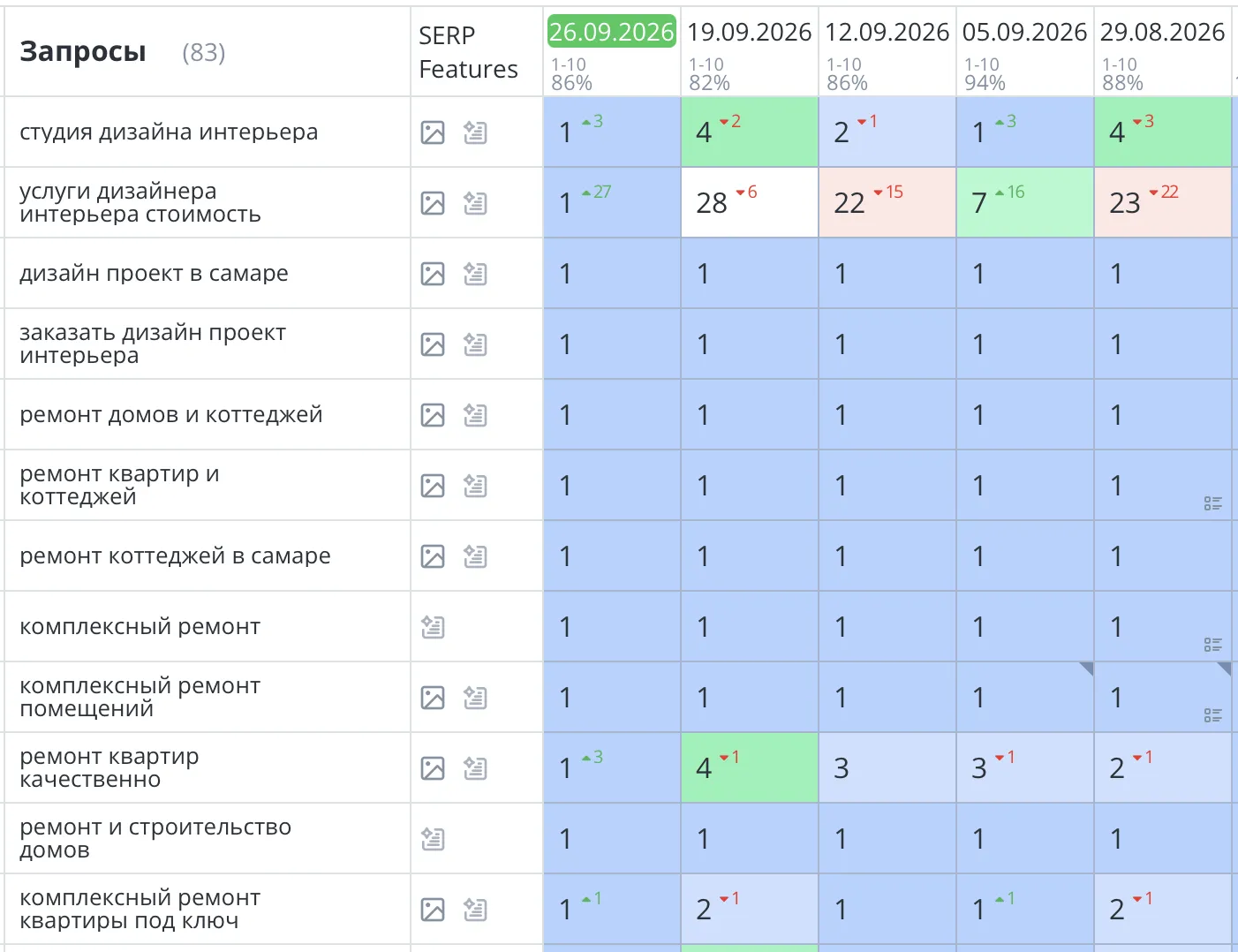Click the query 'услуги дизайнера интерьера стоимость'
Image resolution: width=1238 pixels, height=952 pixels.
[140, 203]
